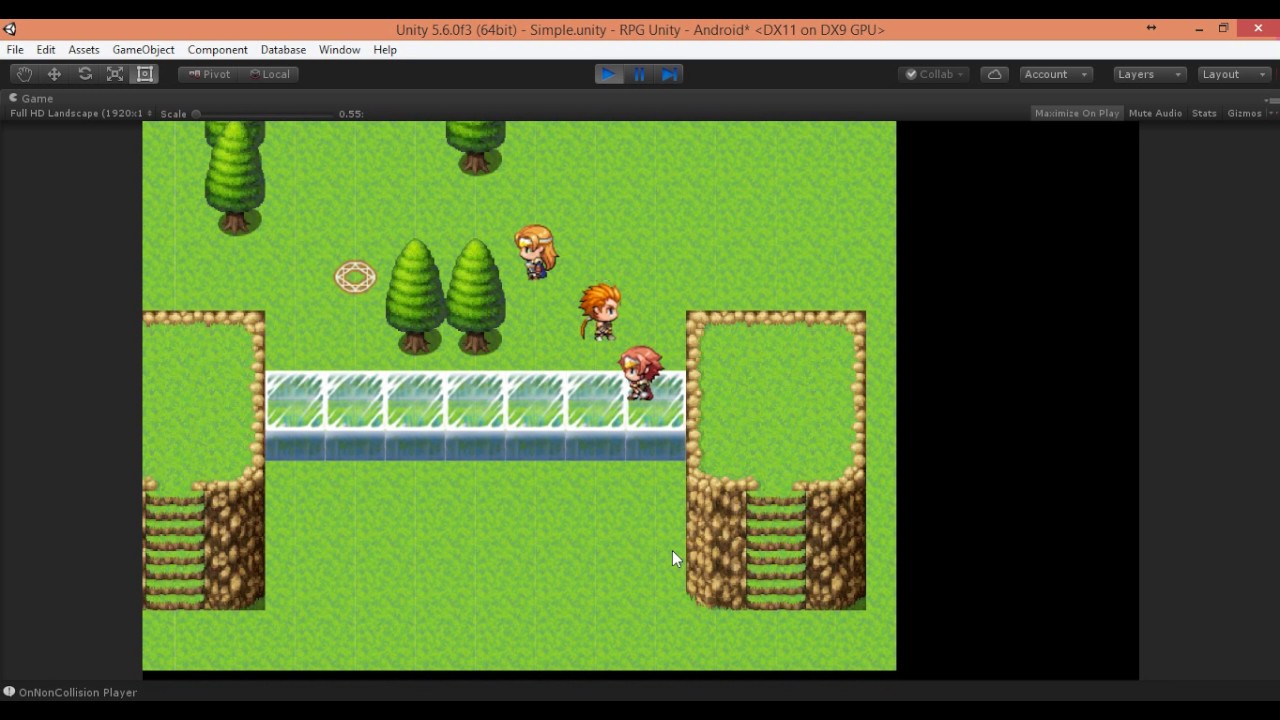Click the blonde character near trees
This screenshot has height=720, width=1280.
coord(536,252)
